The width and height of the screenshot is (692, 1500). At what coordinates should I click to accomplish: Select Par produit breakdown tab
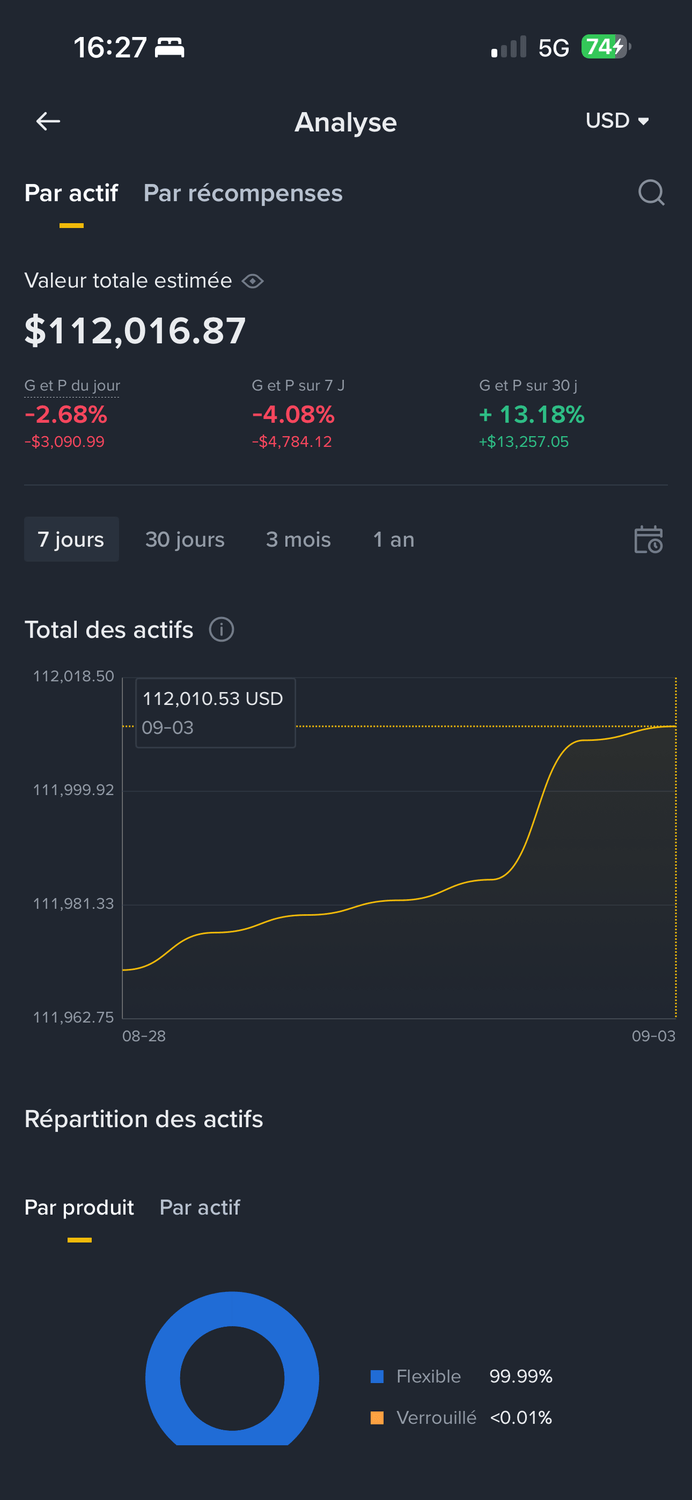click(x=79, y=1207)
